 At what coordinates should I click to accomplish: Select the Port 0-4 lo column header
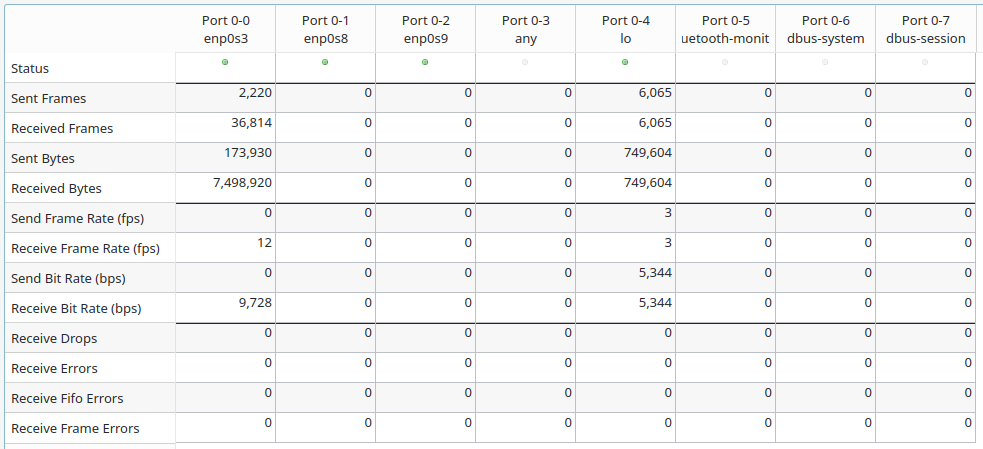pos(626,29)
